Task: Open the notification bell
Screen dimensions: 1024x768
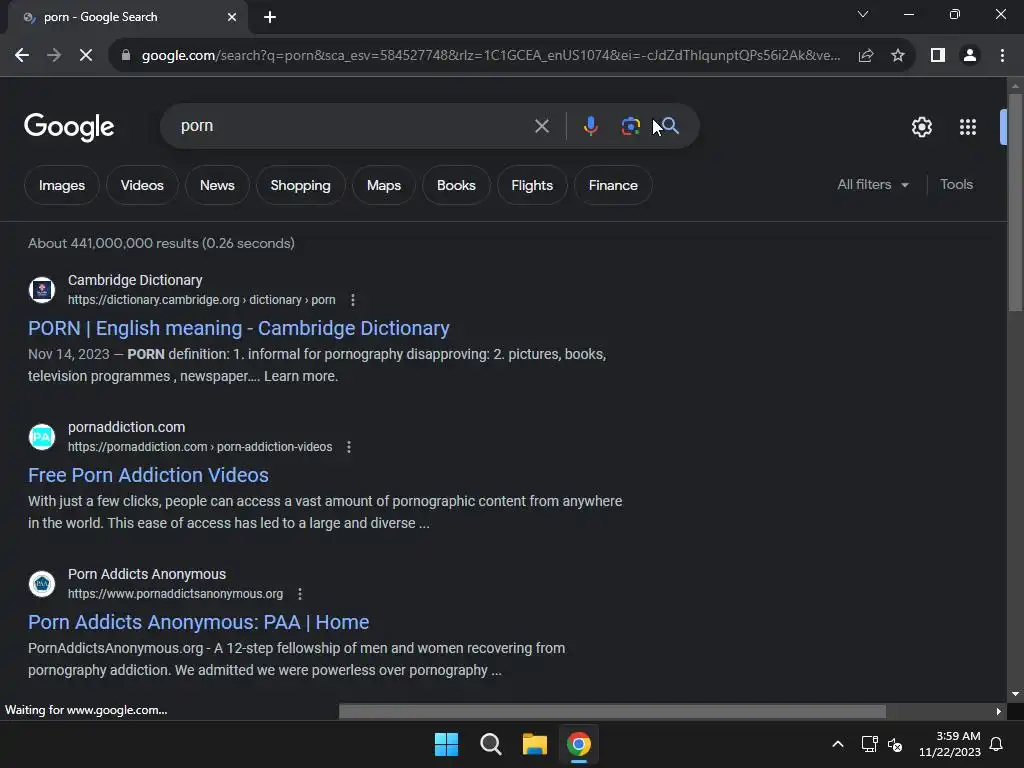Action: (997, 744)
